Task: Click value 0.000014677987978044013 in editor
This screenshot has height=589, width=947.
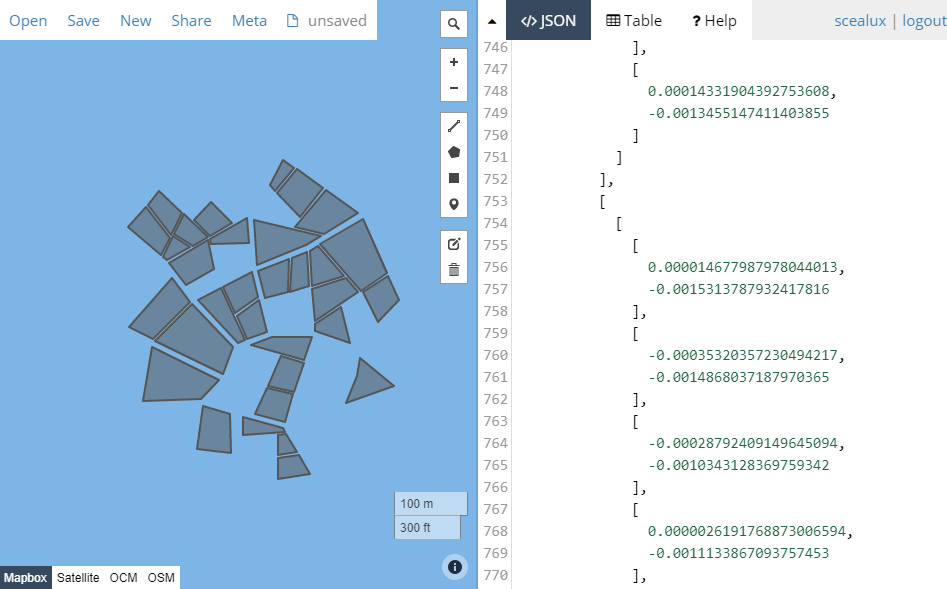Action: click(742, 267)
